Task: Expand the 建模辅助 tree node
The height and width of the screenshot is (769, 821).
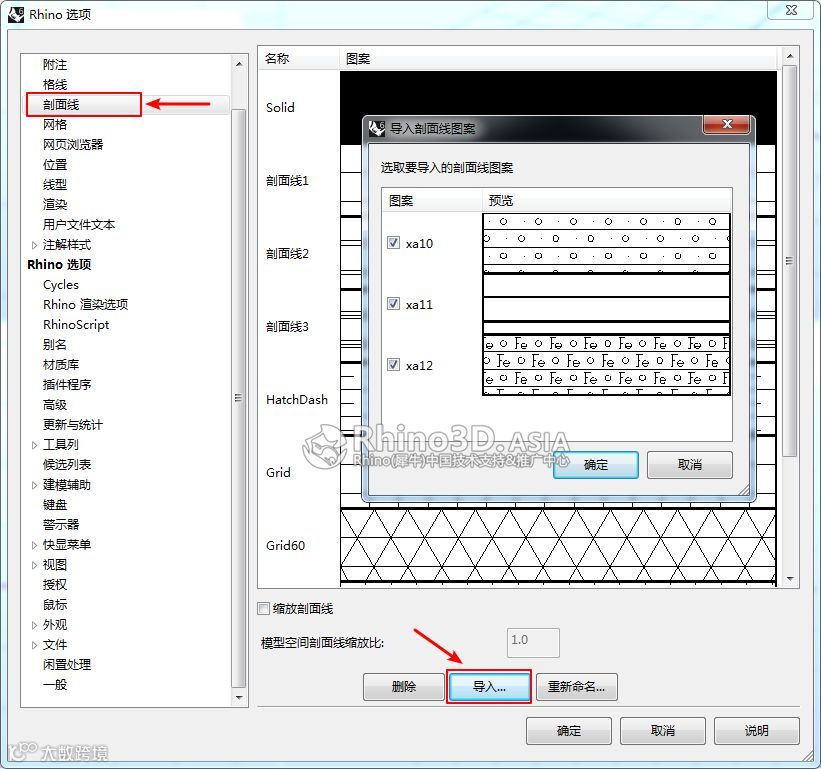Action: pyautogui.click(x=34, y=485)
